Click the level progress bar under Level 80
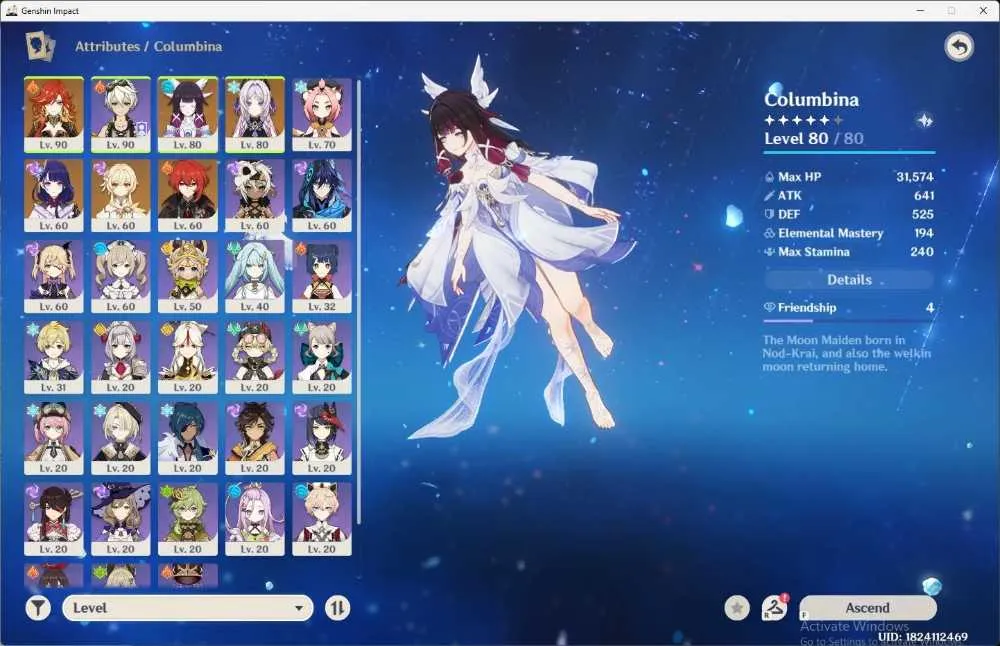The height and width of the screenshot is (646, 1000). 849,152
